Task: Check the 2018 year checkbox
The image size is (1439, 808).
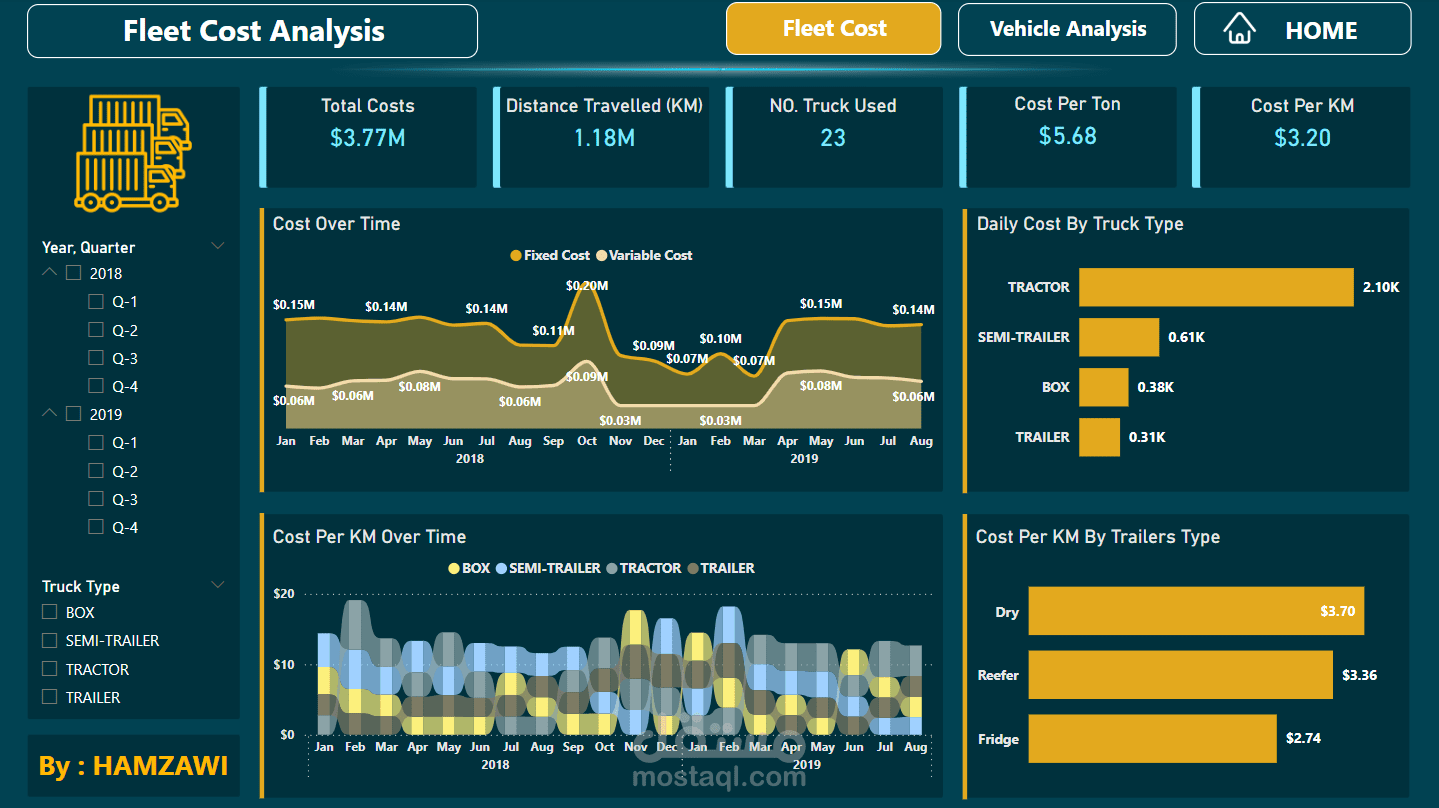Action: [x=72, y=272]
